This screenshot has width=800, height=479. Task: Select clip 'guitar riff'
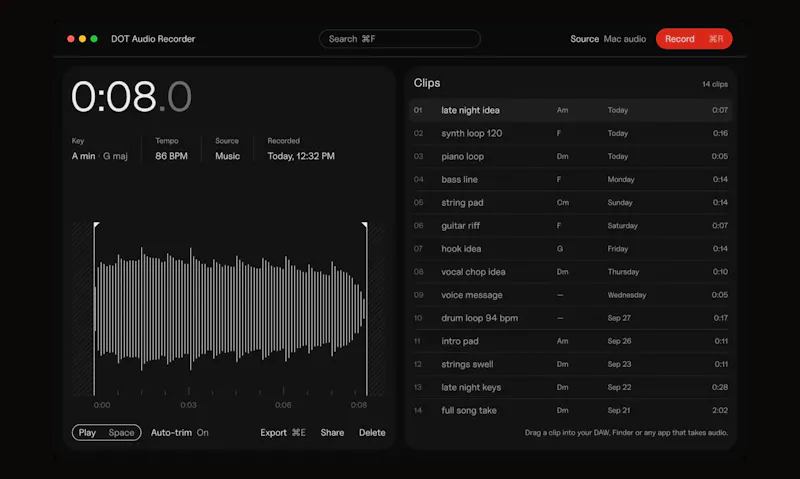click(x=570, y=225)
